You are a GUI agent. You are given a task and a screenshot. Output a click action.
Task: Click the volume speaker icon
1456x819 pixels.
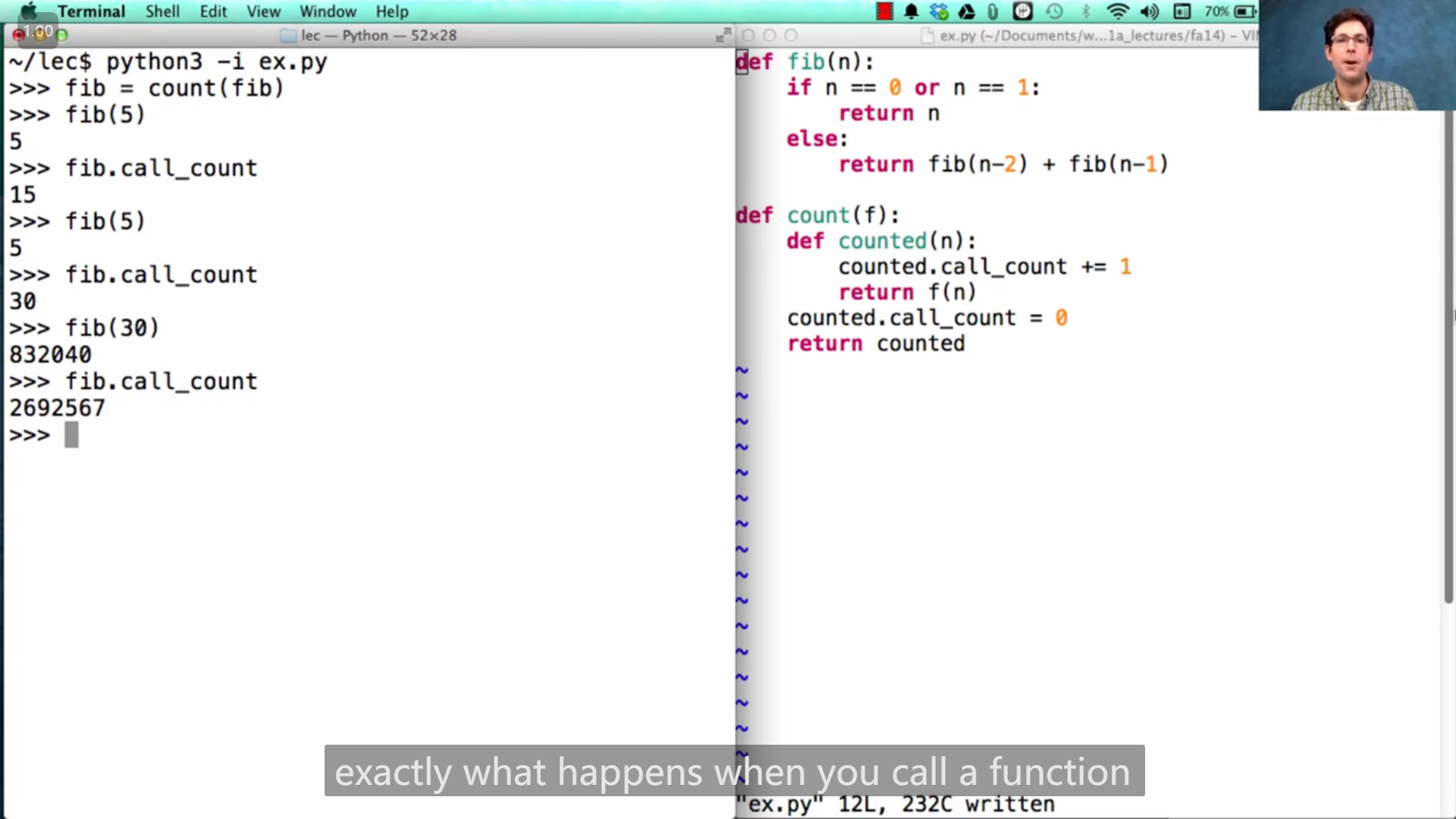tap(1149, 11)
